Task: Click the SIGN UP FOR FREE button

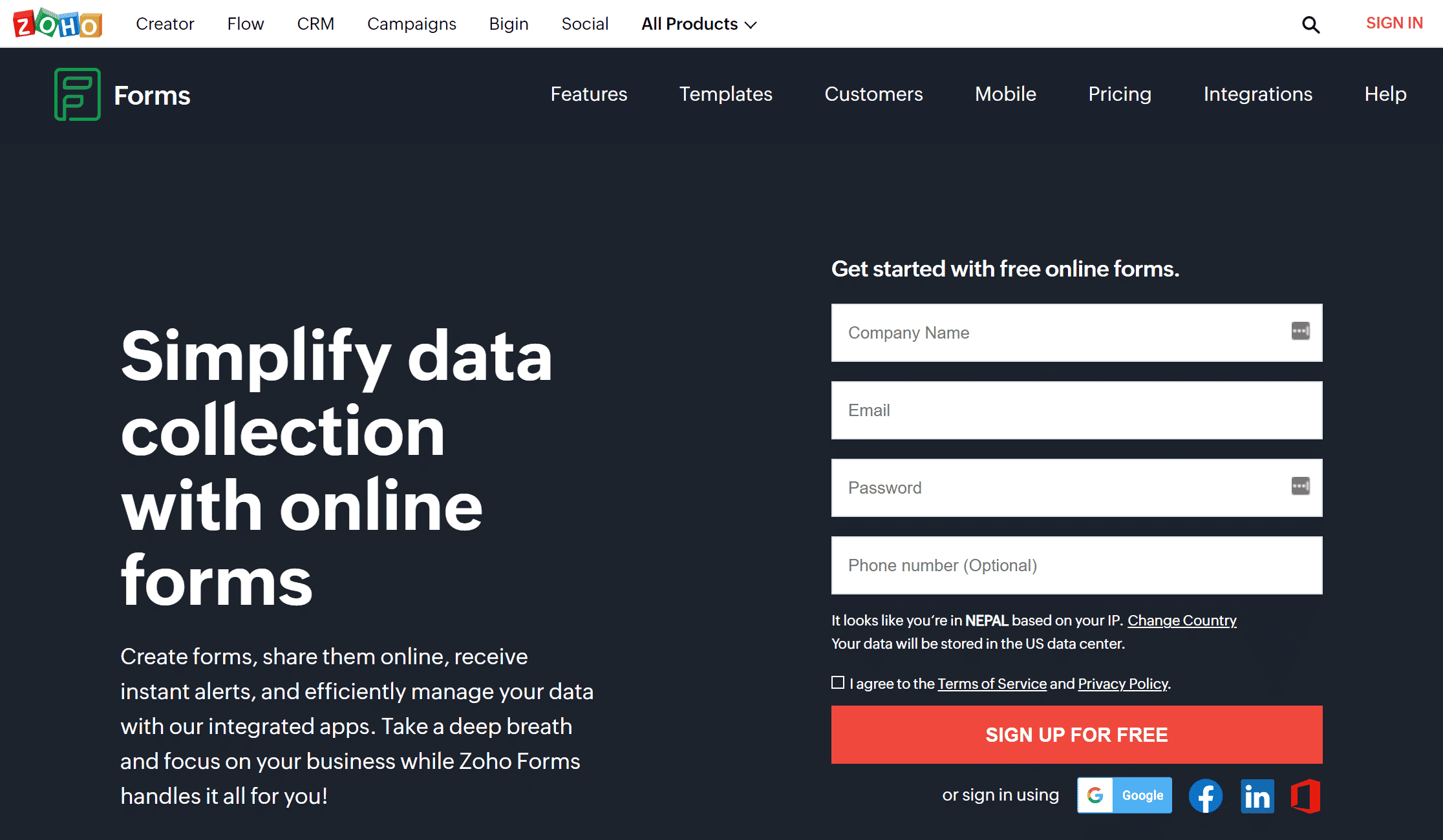Action: click(1077, 735)
